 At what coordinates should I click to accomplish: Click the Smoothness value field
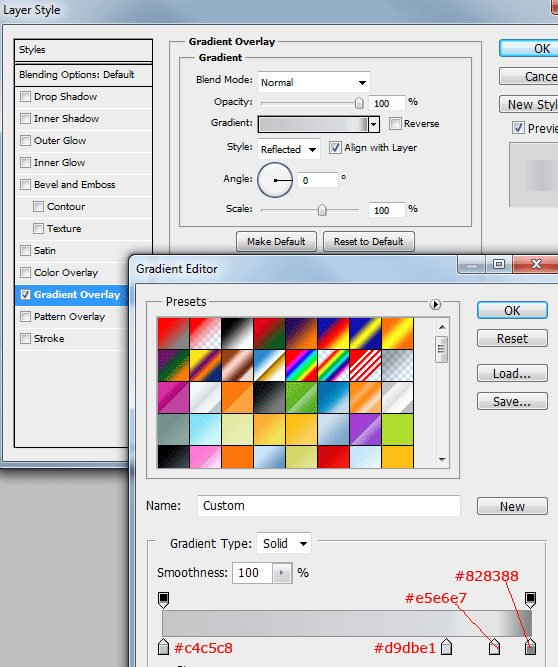pyautogui.click(x=252, y=573)
